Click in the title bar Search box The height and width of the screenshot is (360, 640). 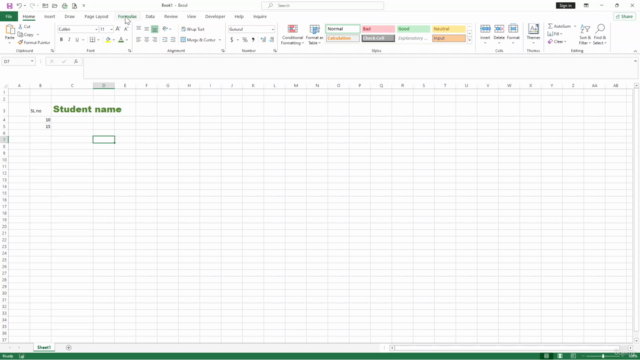coord(322,6)
